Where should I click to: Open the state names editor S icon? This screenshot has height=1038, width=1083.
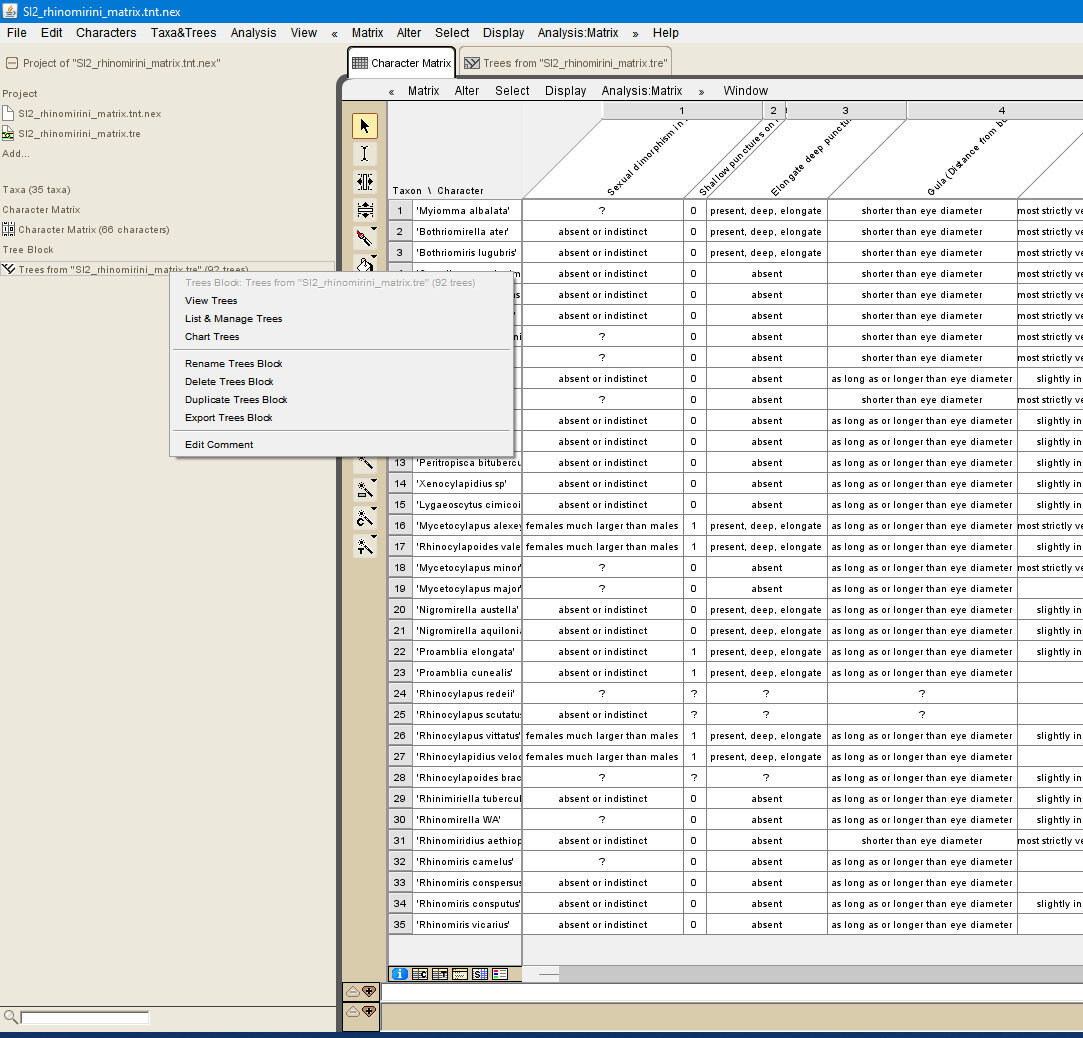[480, 974]
